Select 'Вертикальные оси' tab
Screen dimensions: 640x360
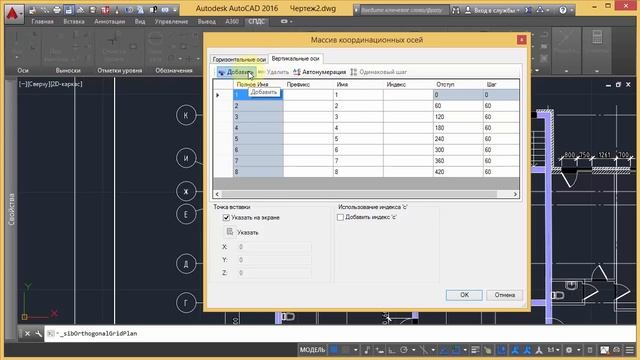[296, 58]
